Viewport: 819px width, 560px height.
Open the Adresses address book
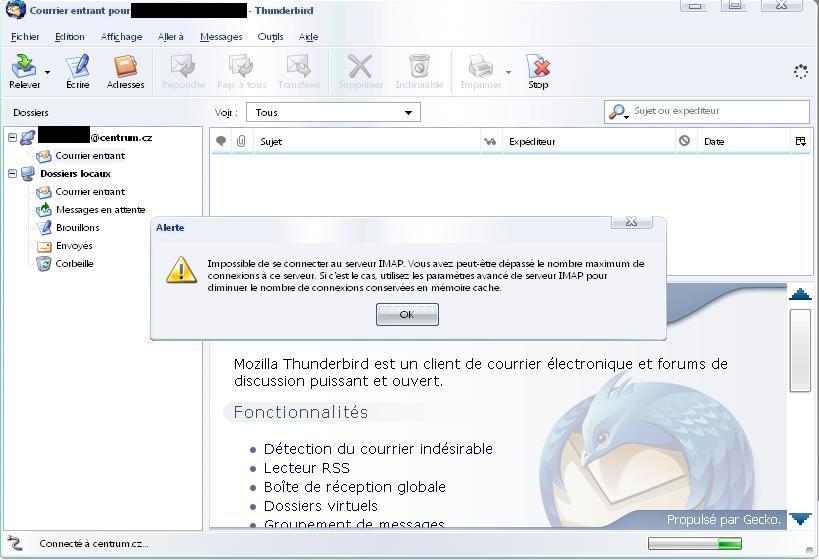point(125,66)
